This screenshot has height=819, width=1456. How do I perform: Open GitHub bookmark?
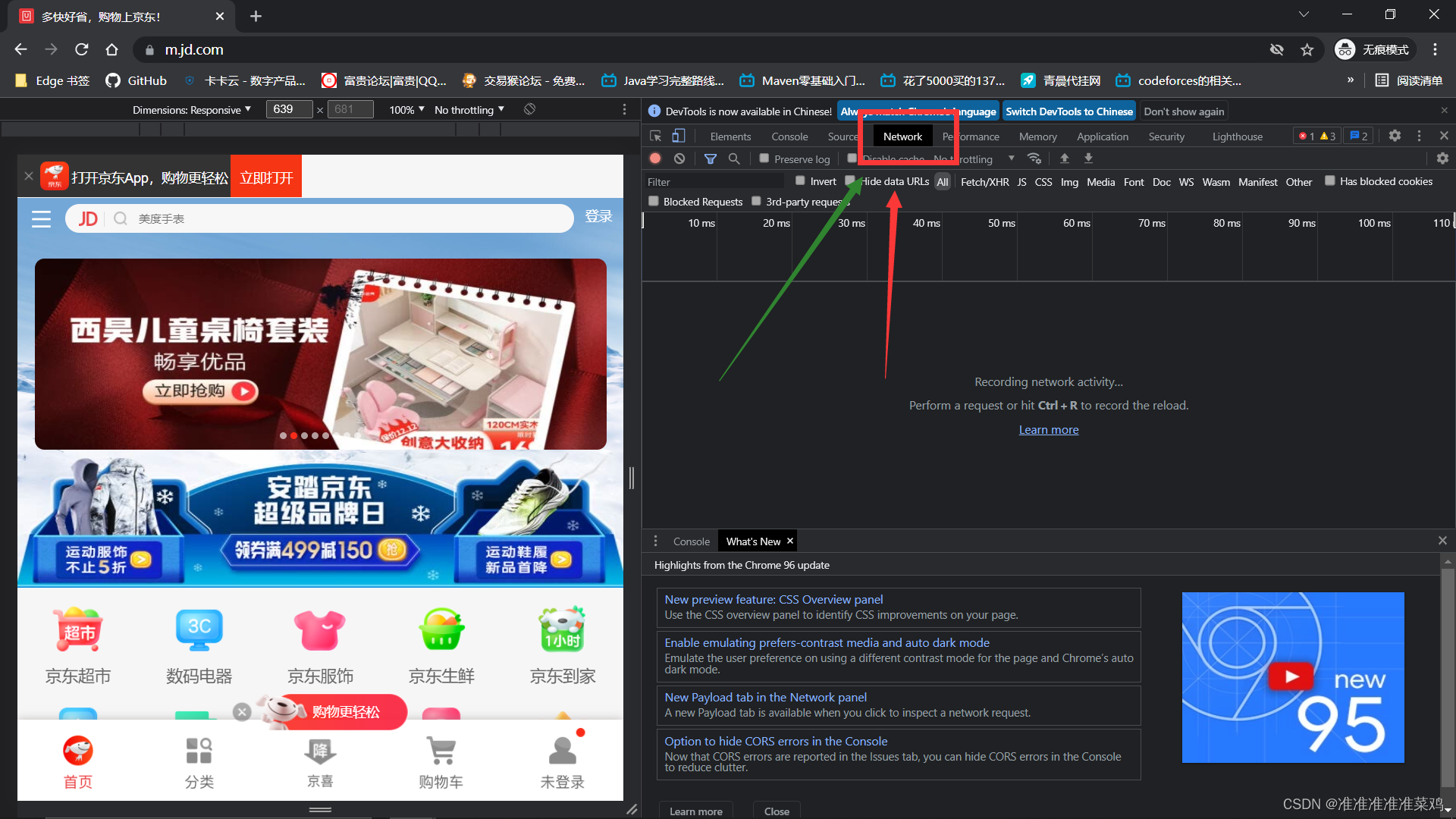(136, 80)
